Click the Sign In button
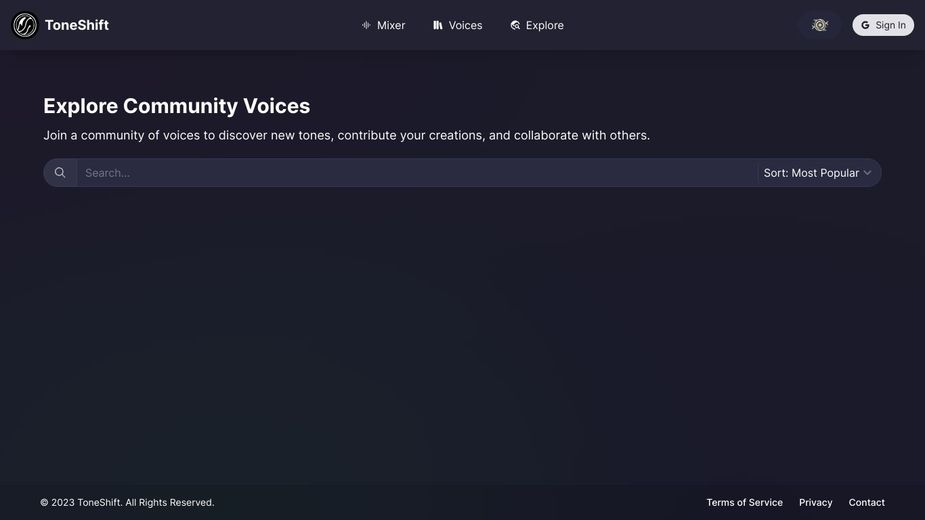The height and width of the screenshot is (520, 925). point(883,25)
